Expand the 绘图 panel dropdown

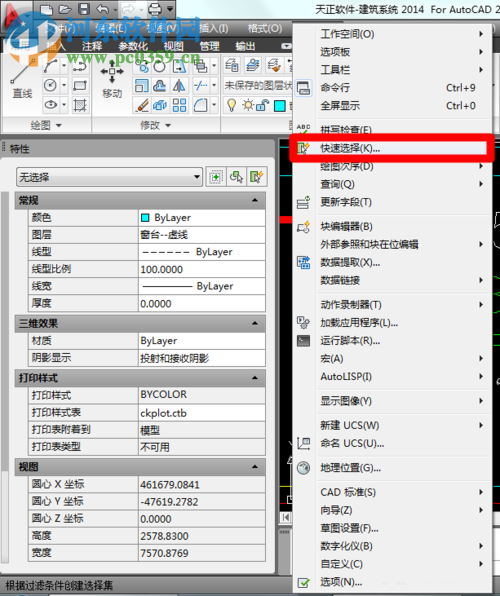click(x=46, y=125)
